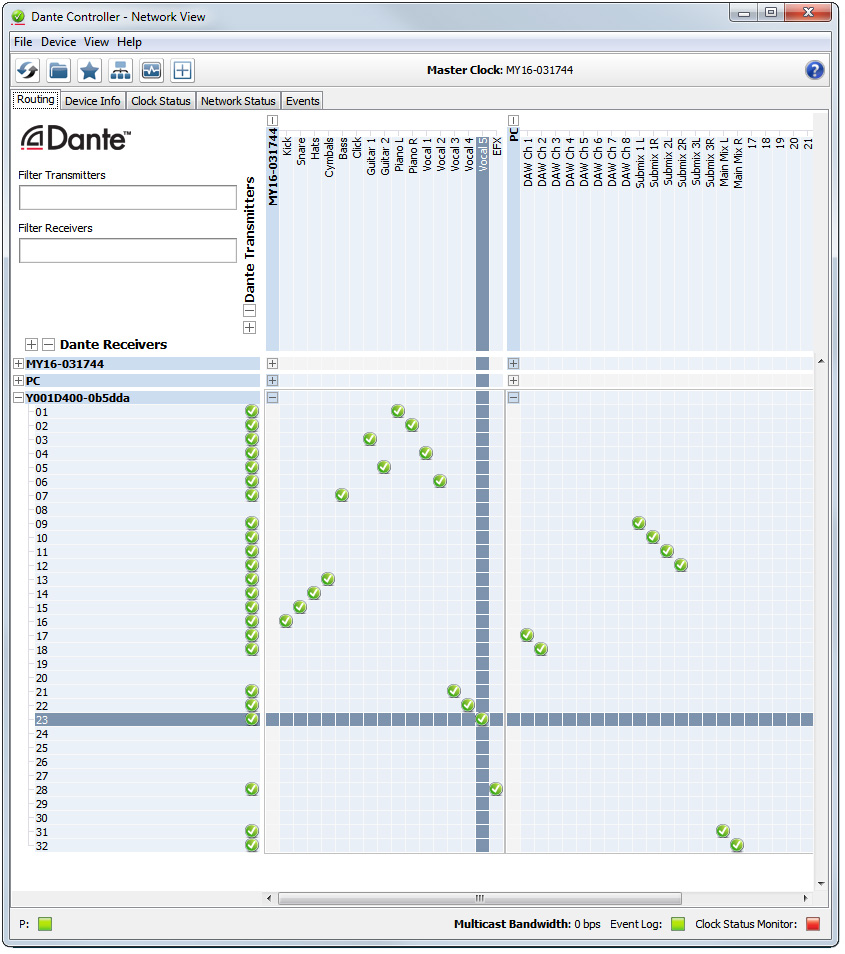Open the Help menu

click(x=130, y=42)
